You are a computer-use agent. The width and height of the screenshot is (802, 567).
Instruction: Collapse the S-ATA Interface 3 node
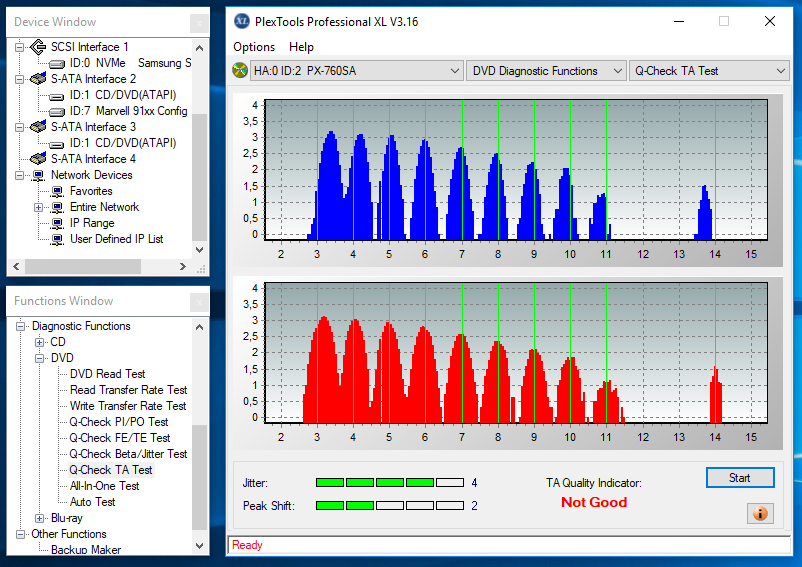(x=19, y=127)
